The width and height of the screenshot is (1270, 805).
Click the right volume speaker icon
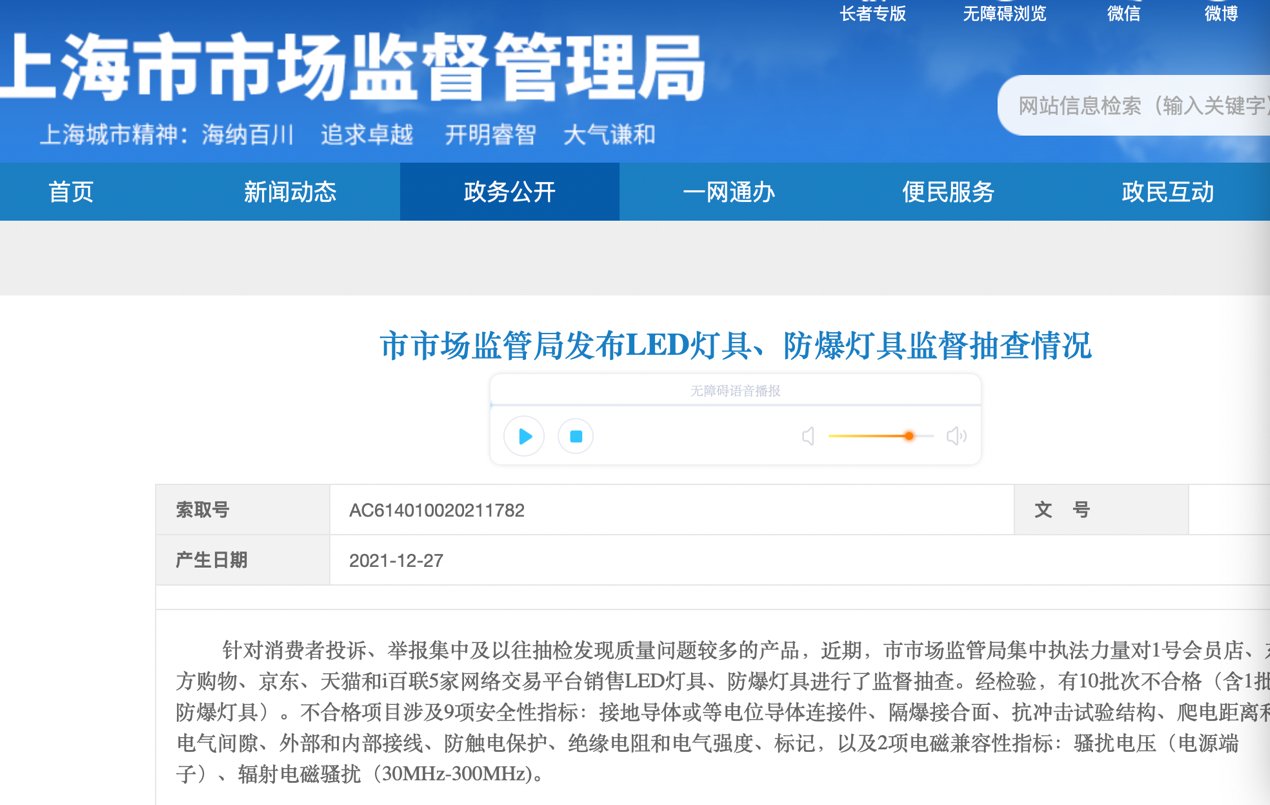[x=955, y=435]
